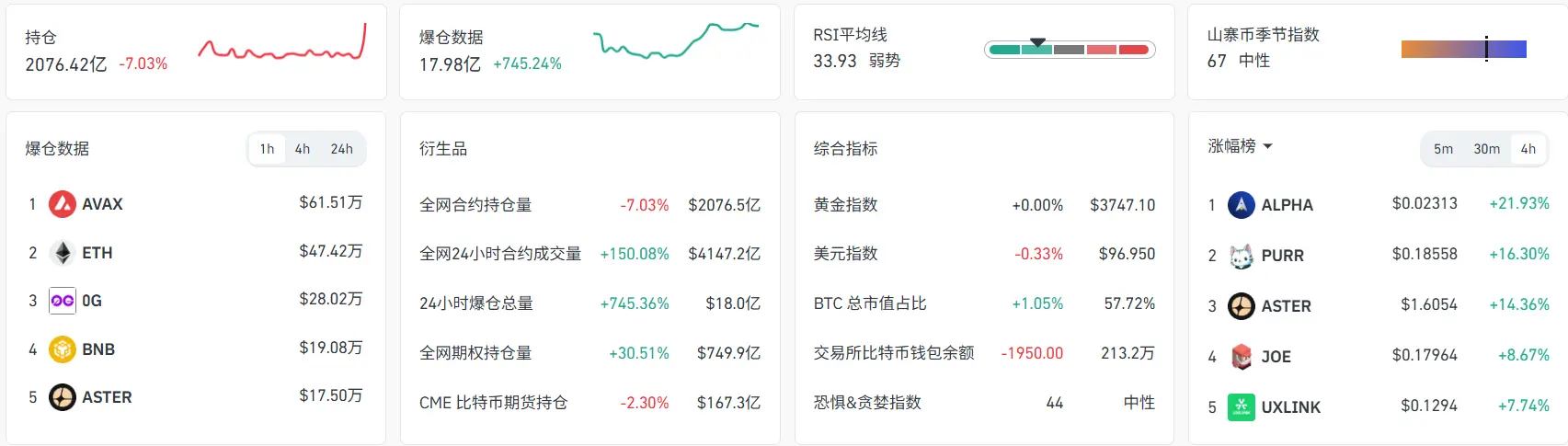
Task: Switch liquidation data to 4h
Action: click(x=303, y=149)
